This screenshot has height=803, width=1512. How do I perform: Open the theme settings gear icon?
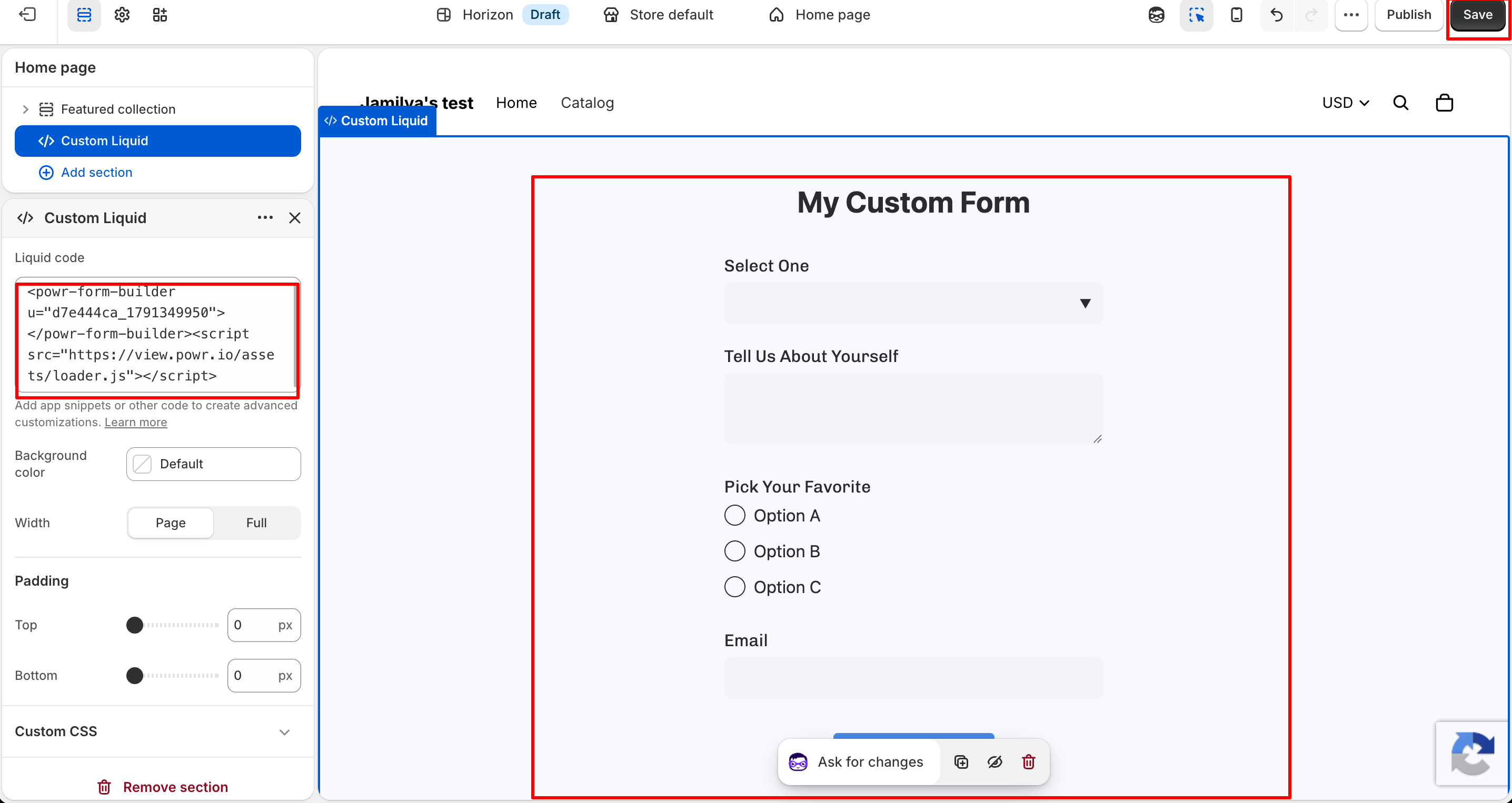click(122, 15)
